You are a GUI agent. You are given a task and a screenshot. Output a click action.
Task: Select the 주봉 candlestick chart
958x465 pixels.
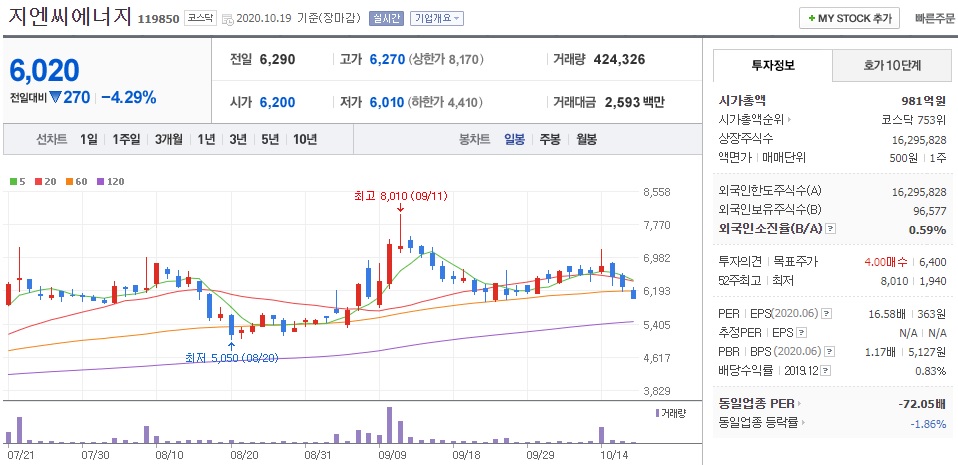549,139
